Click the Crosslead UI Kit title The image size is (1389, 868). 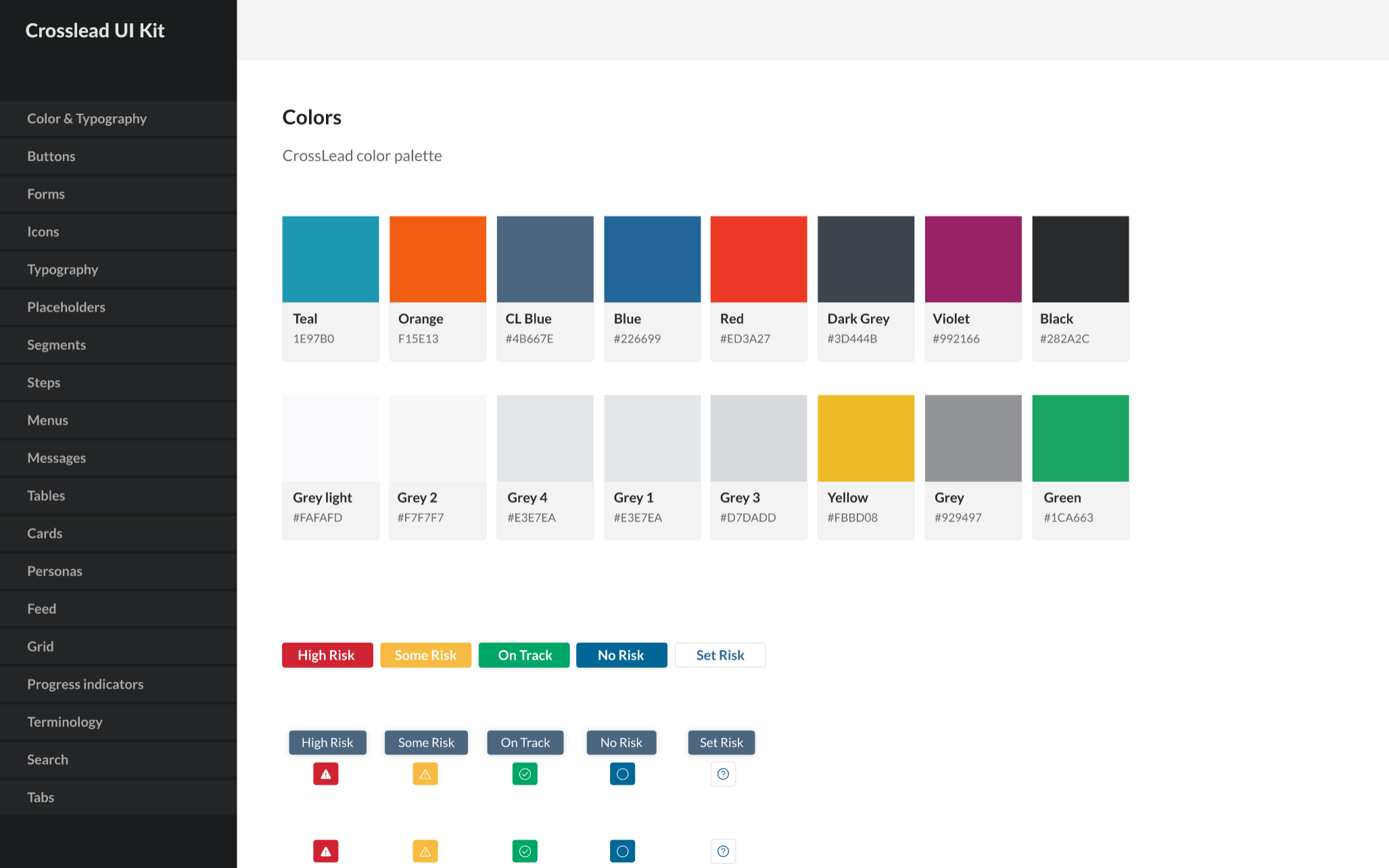tap(95, 30)
